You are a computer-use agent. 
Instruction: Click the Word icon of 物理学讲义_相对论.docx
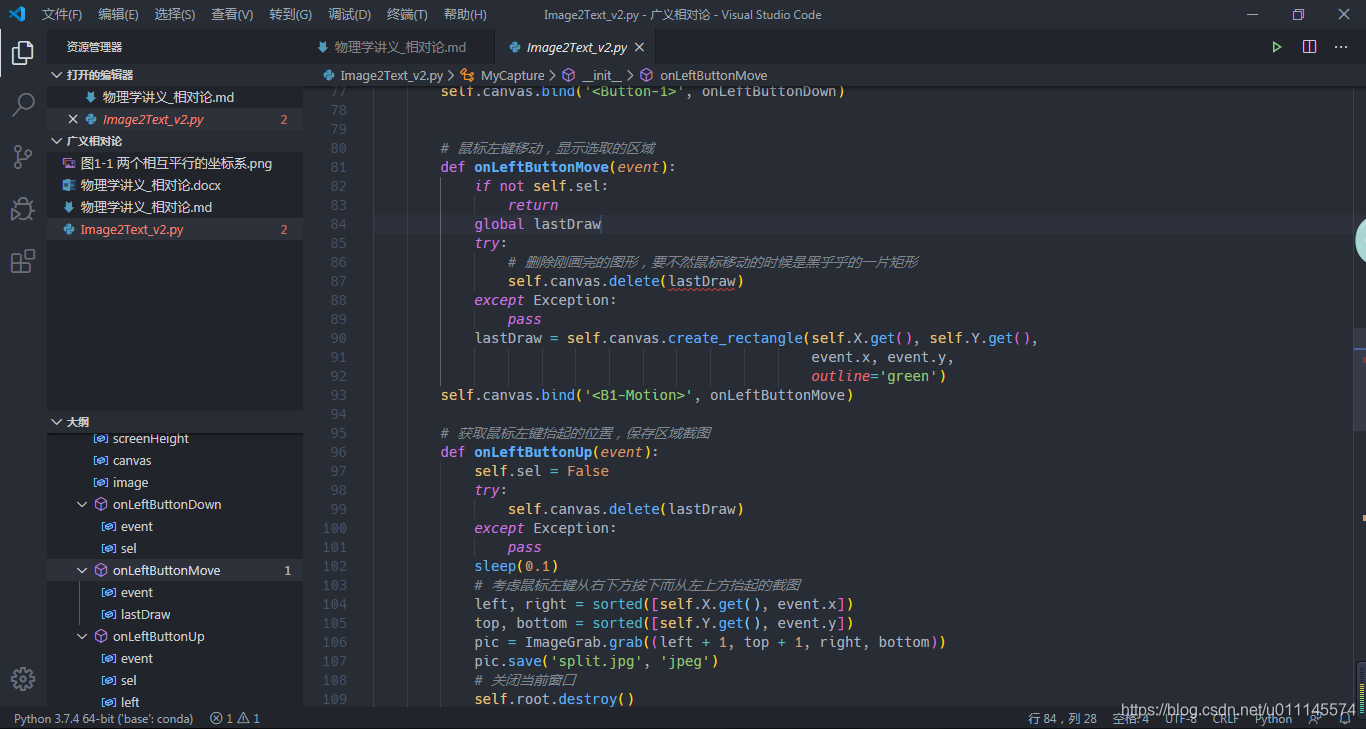pos(69,185)
